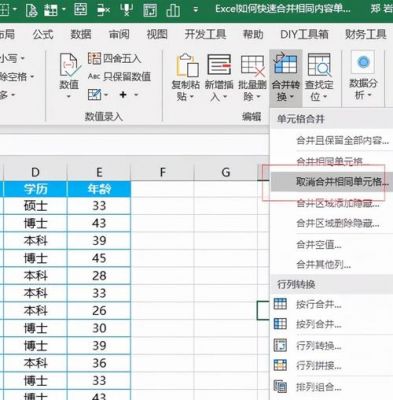The image size is (393, 400).
Task: Click the 行列拼接 icon in menu
Action: [x=280, y=365]
